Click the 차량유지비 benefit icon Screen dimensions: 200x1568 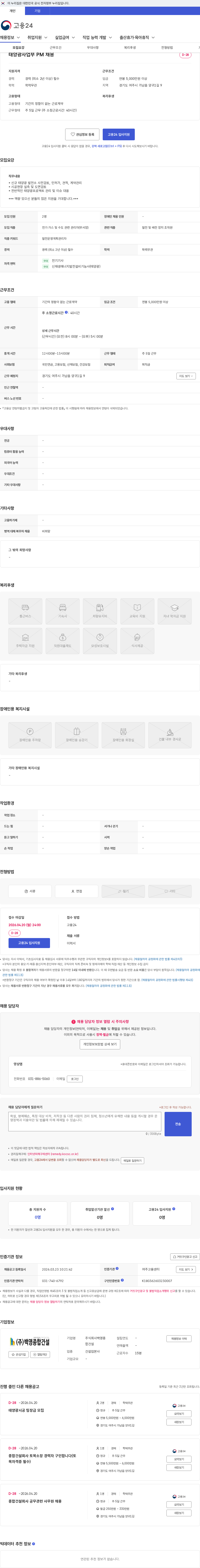(x=100, y=611)
